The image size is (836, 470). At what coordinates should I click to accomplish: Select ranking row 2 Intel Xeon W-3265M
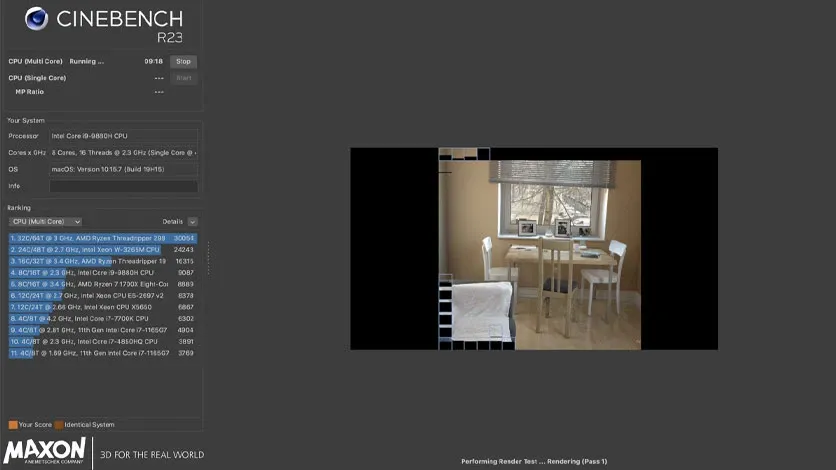[x=103, y=249]
